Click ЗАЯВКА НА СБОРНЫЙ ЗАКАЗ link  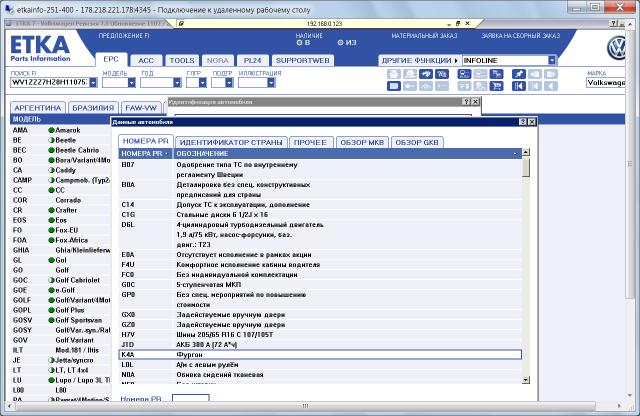[x=520, y=36]
